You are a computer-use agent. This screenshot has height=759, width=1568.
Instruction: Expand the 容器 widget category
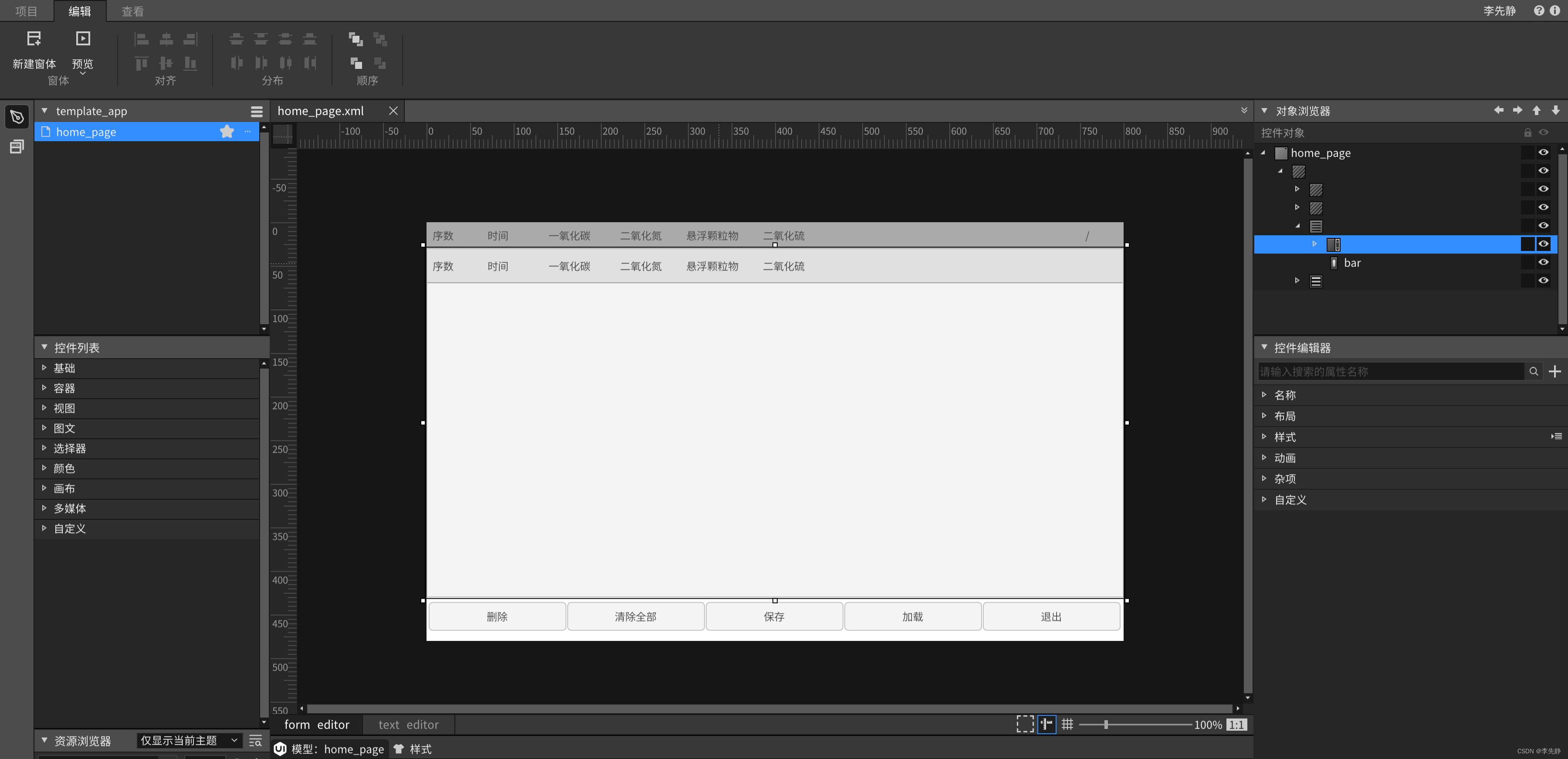44,388
